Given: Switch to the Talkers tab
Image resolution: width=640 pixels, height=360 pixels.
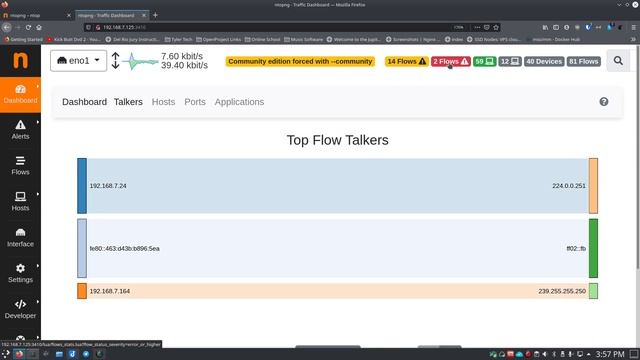Looking at the screenshot, I should (128, 102).
